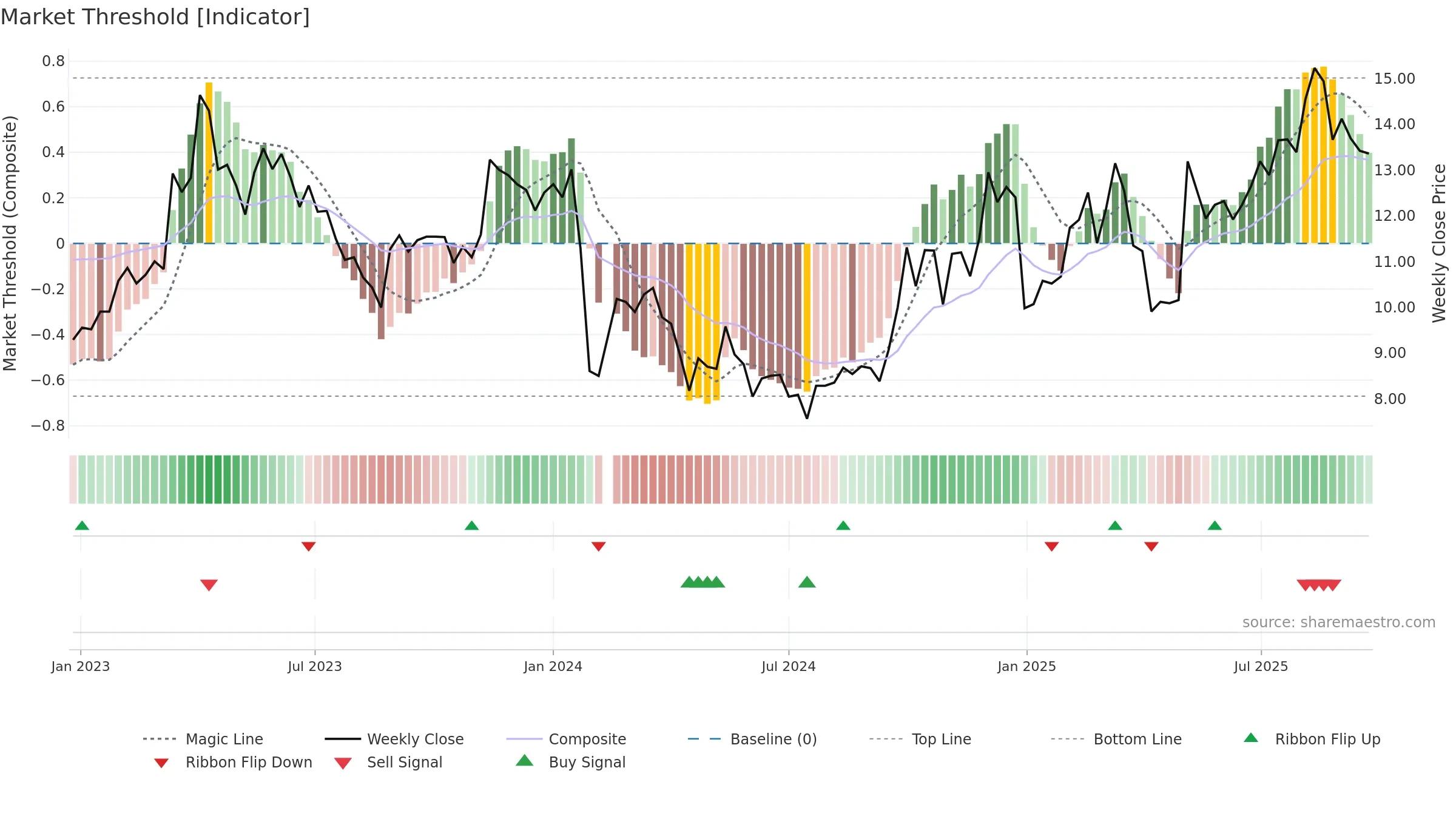The width and height of the screenshot is (1456, 819).
Task: Click the green triangle icon in Buy Signal legend
Action: [x=525, y=760]
